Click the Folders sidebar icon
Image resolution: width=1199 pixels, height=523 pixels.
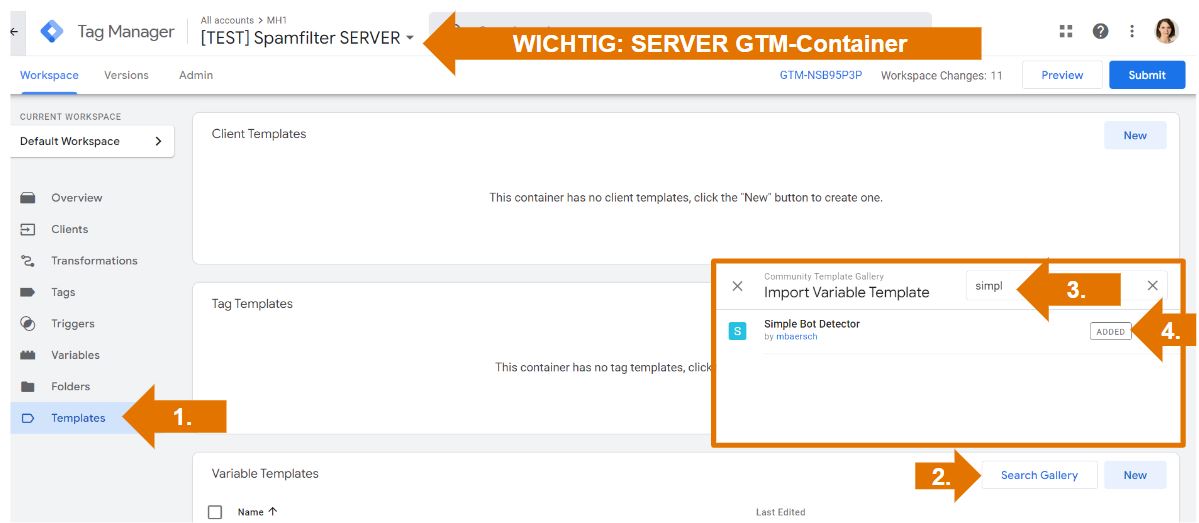point(28,386)
